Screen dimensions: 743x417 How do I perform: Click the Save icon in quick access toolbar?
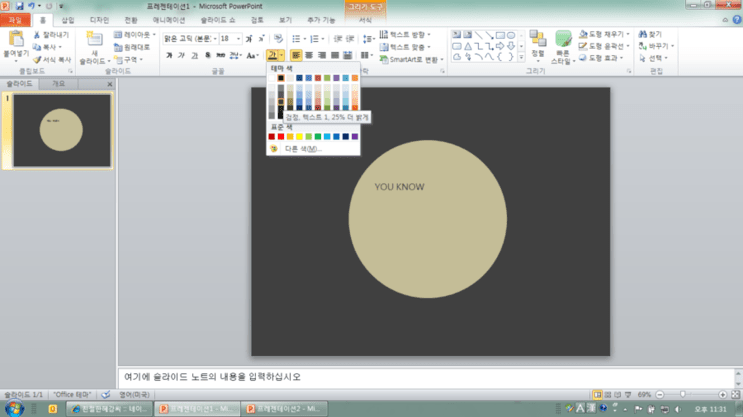pos(19,6)
